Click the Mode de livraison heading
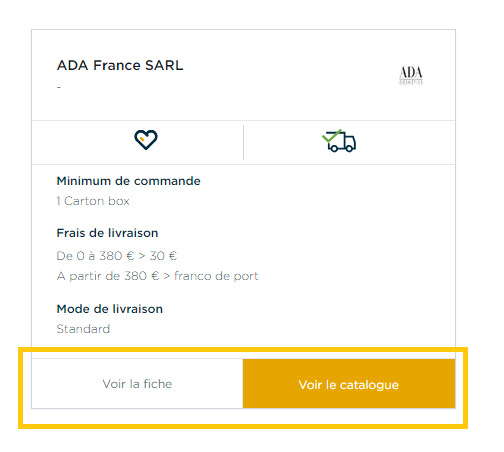The width and height of the screenshot is (504, 452). coord(110,309)
